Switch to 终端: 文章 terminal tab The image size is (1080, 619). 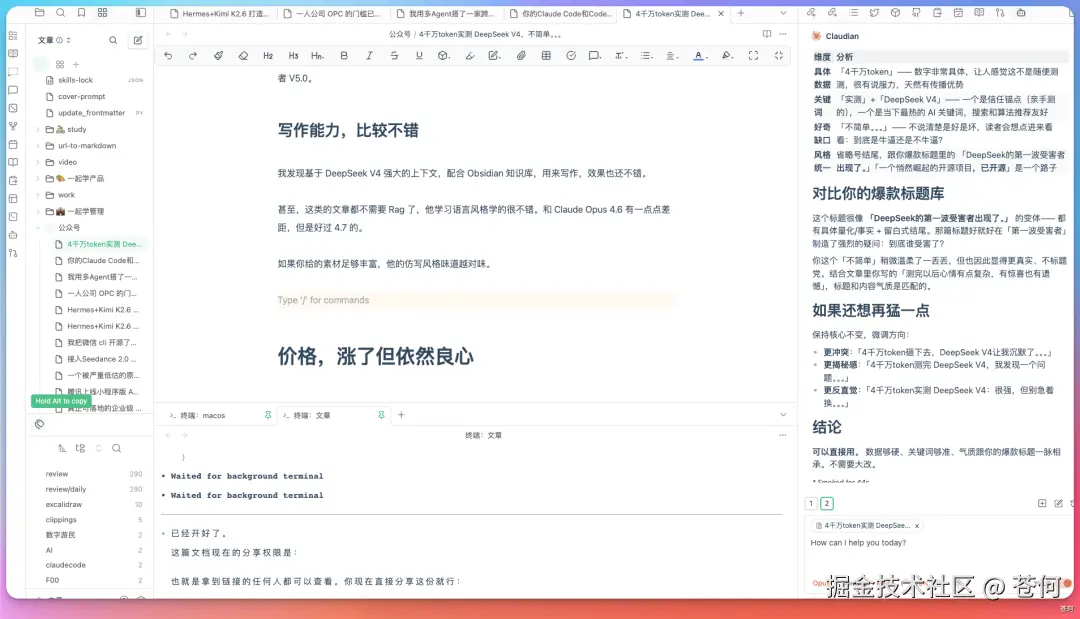tap(333, 415)
